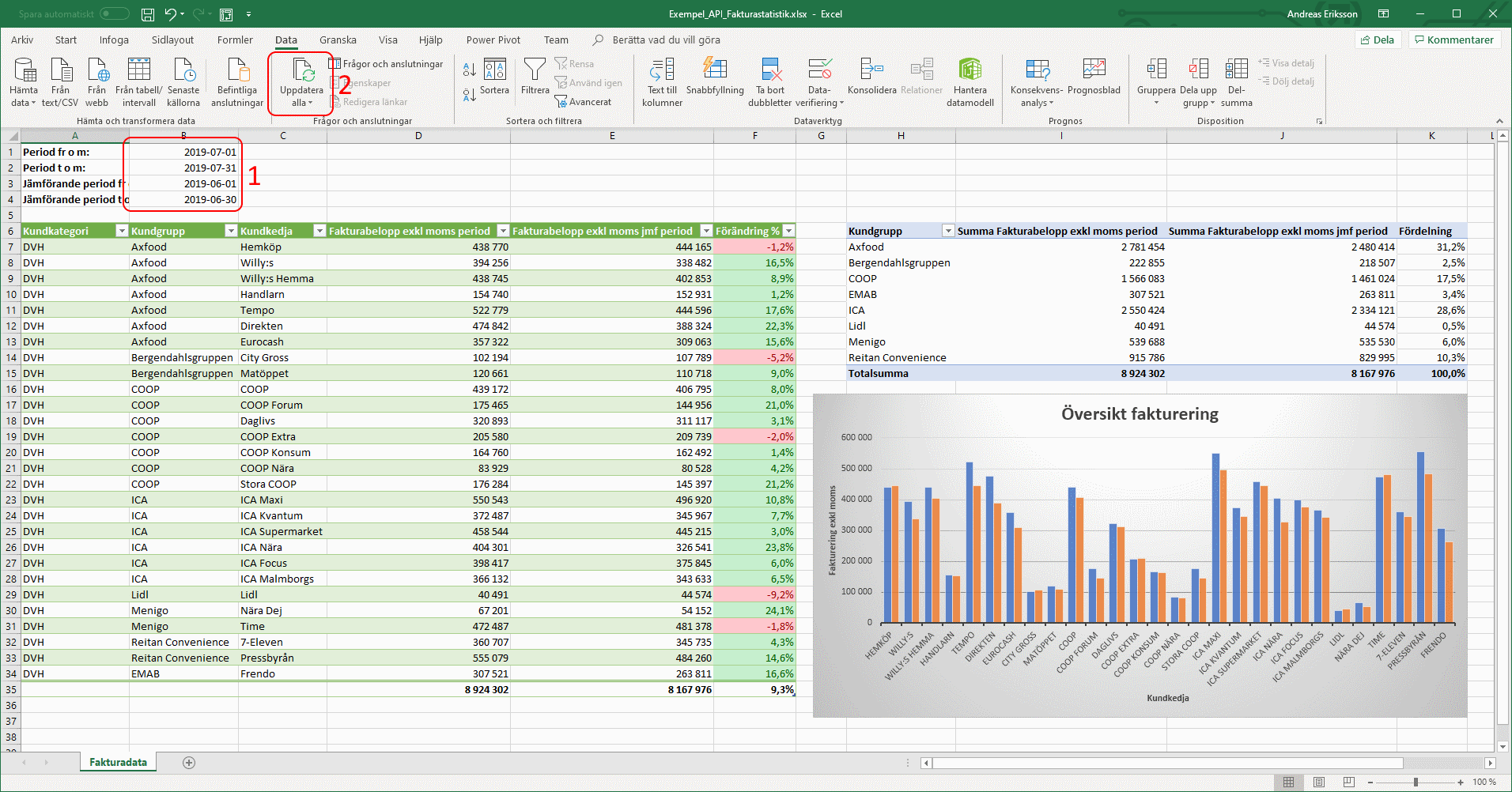Open the Formler tab

coord(235,40)
